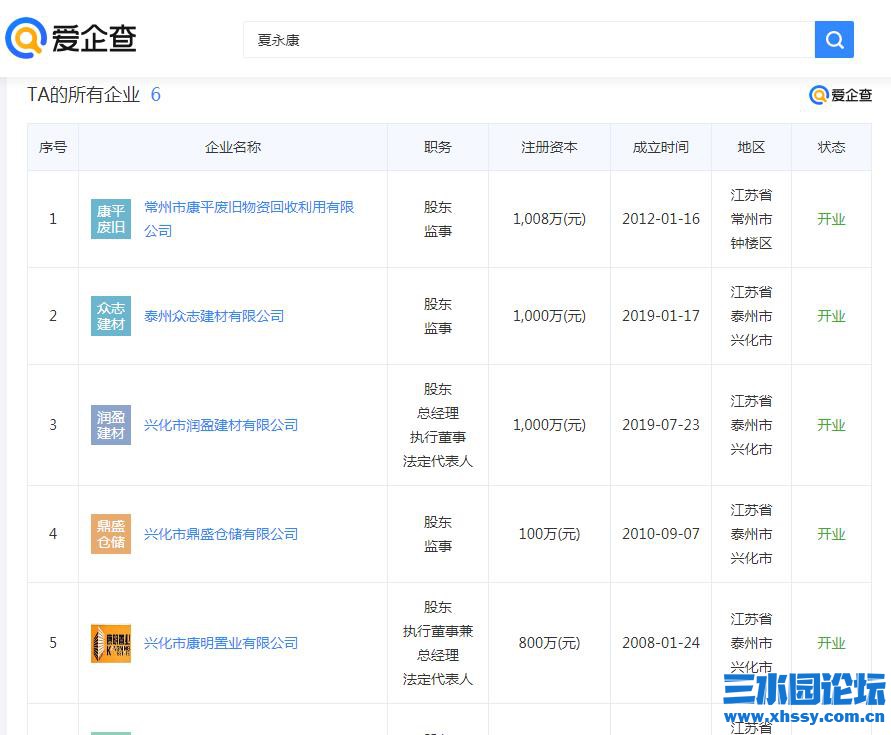Click the 状态 column header

pyautogui.click(x=831, y=147)
